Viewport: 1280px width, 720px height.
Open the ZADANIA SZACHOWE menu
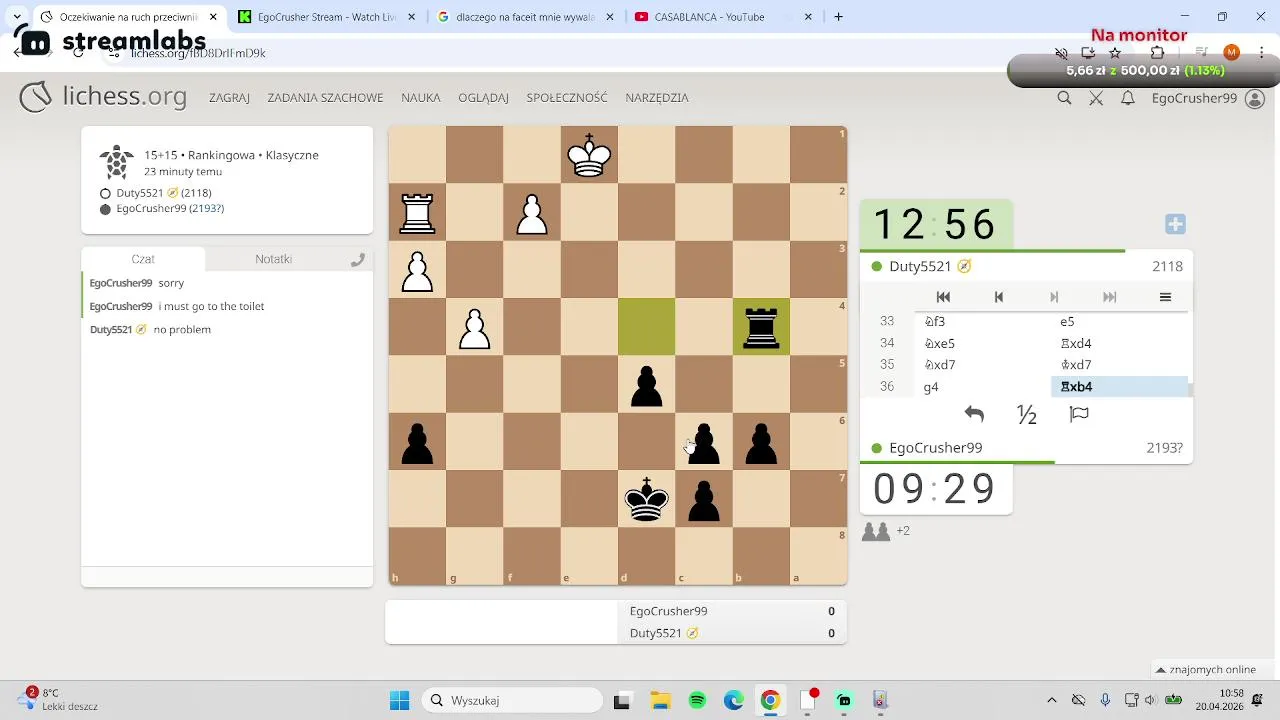[x=325, y=98]
